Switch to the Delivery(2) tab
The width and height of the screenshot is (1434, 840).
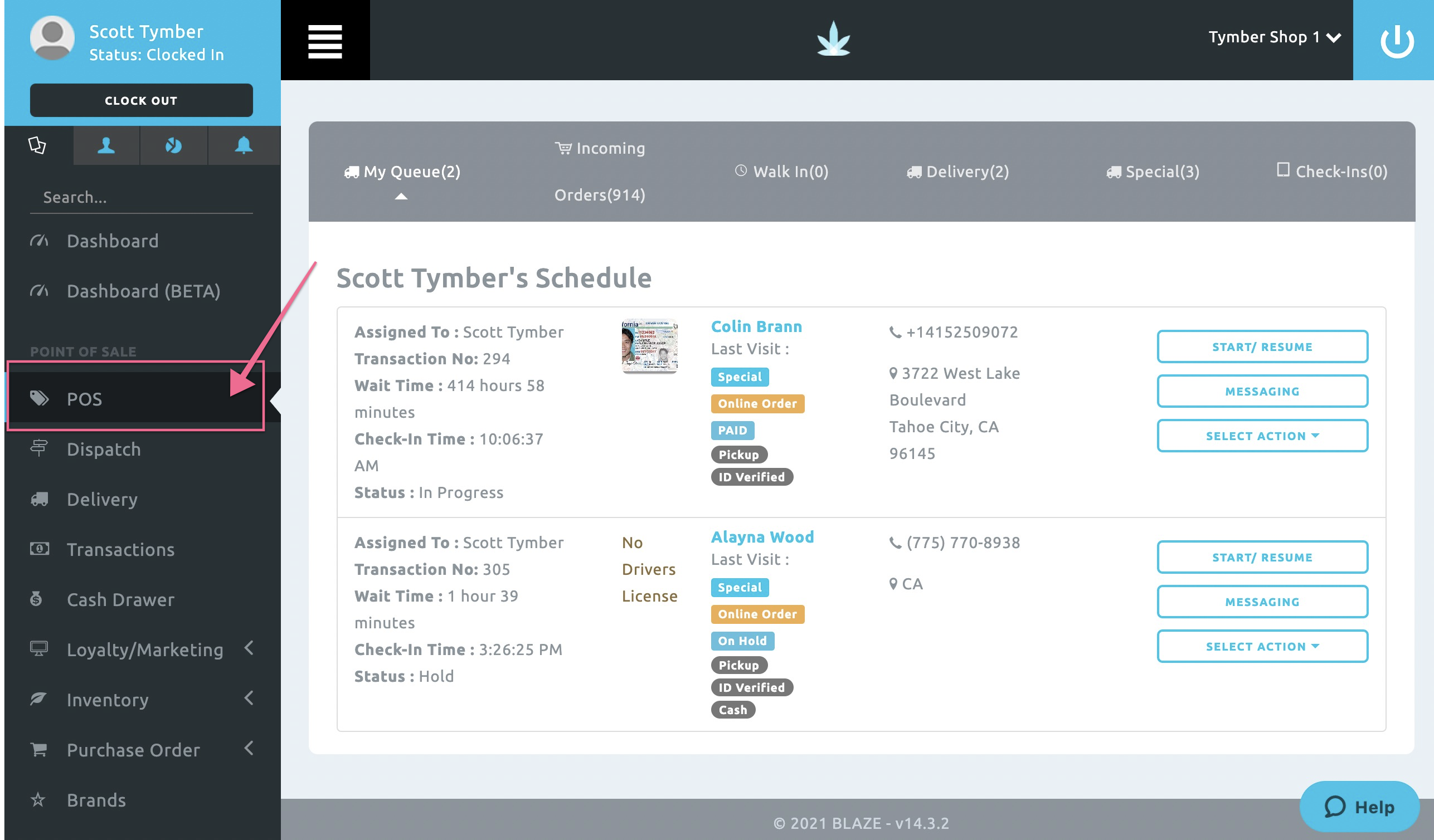click(x=957, y=172)
